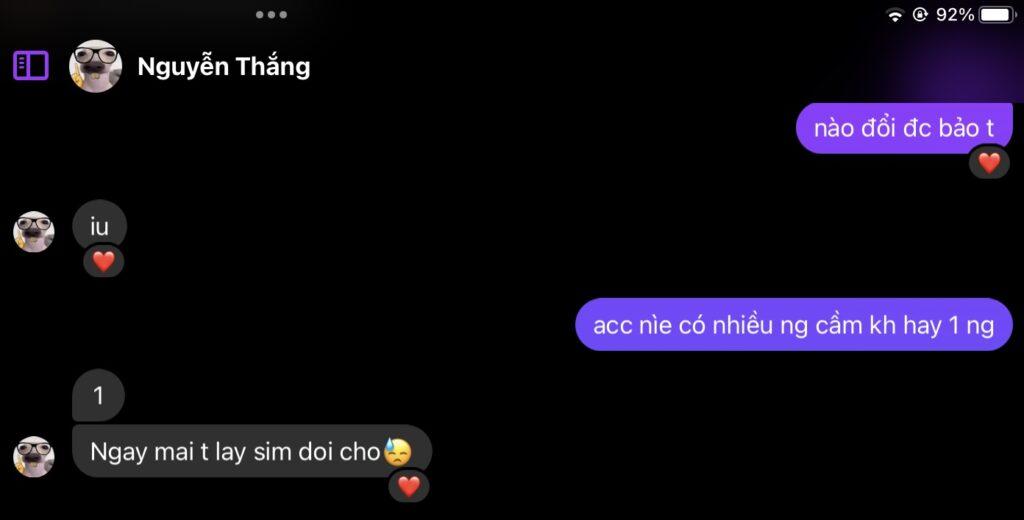Select the "acc nìe có nhiều ng cầm" bubble
This screenshot has height=520, width=1024.
coord(793,325)
